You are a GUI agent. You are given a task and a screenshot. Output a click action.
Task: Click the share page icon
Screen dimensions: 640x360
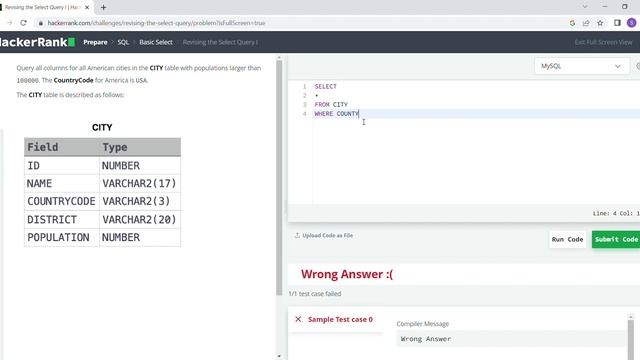pyautogui.click(x=586, y=23)
